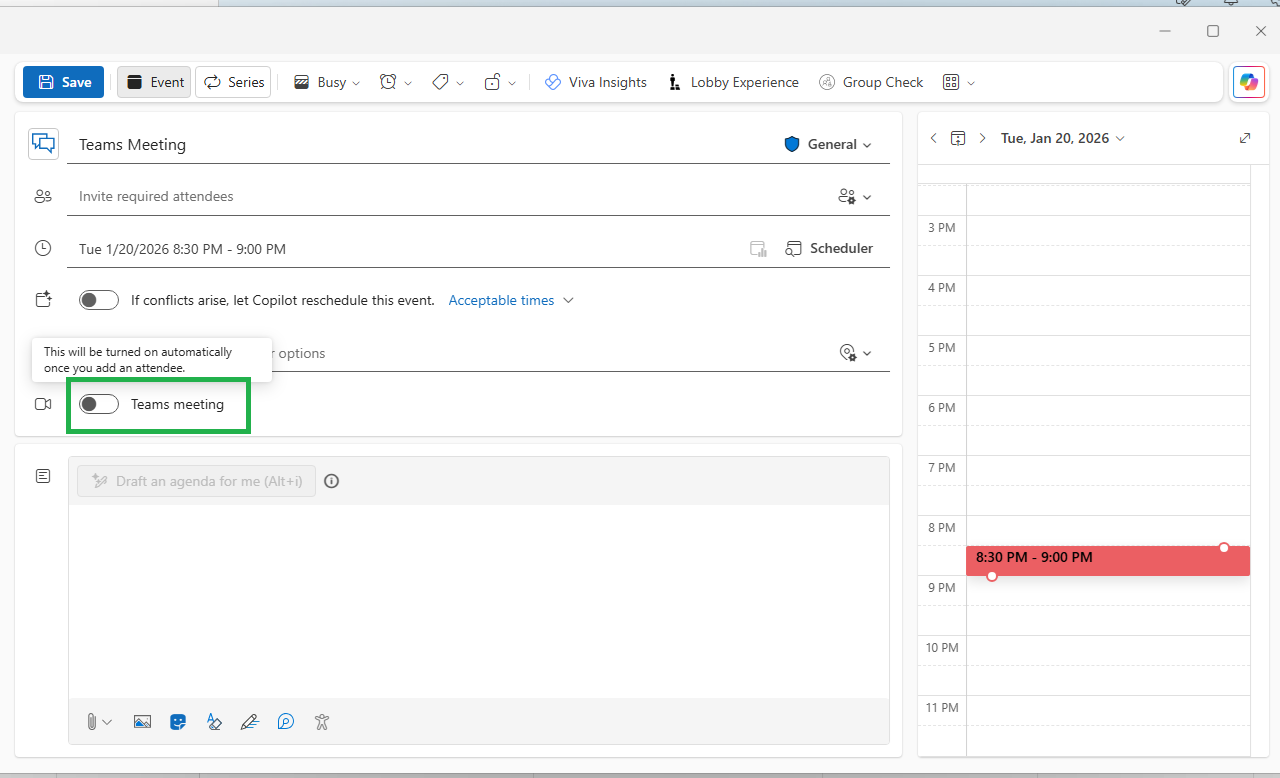The height and width of the screenshot is (778, 1280).
Task: Click the clock time icon
Action: [x=43, y=248]
